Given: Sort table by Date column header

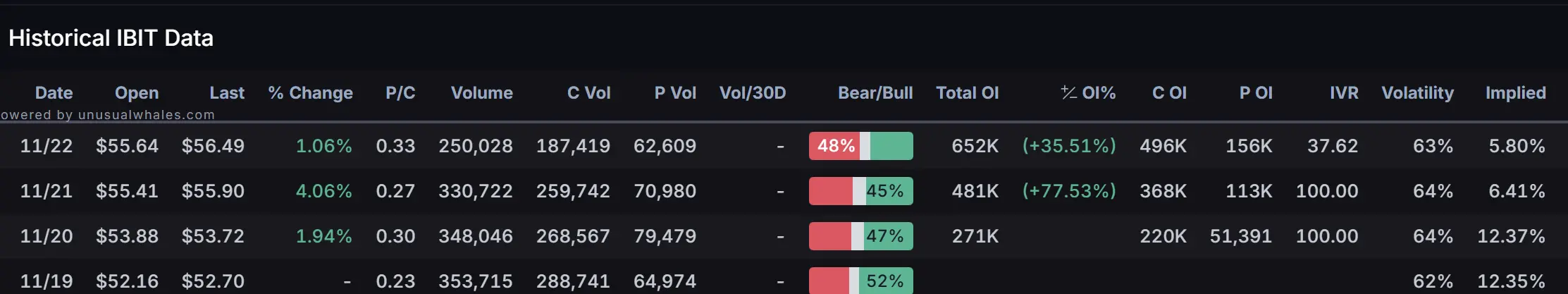Looking at the screenshot, I should coord(54,93).
